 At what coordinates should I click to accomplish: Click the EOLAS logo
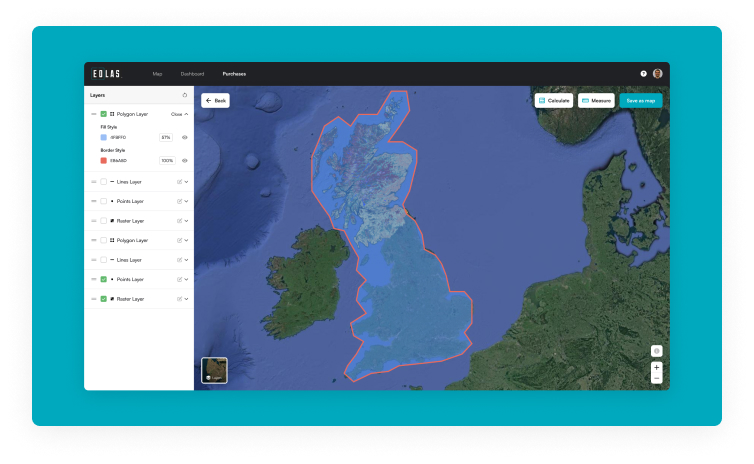point(107,74)
